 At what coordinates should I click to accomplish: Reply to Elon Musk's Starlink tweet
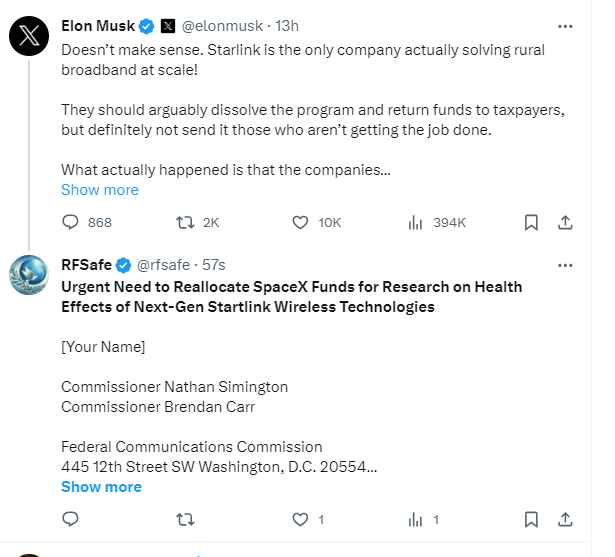(x=70, y=222)
